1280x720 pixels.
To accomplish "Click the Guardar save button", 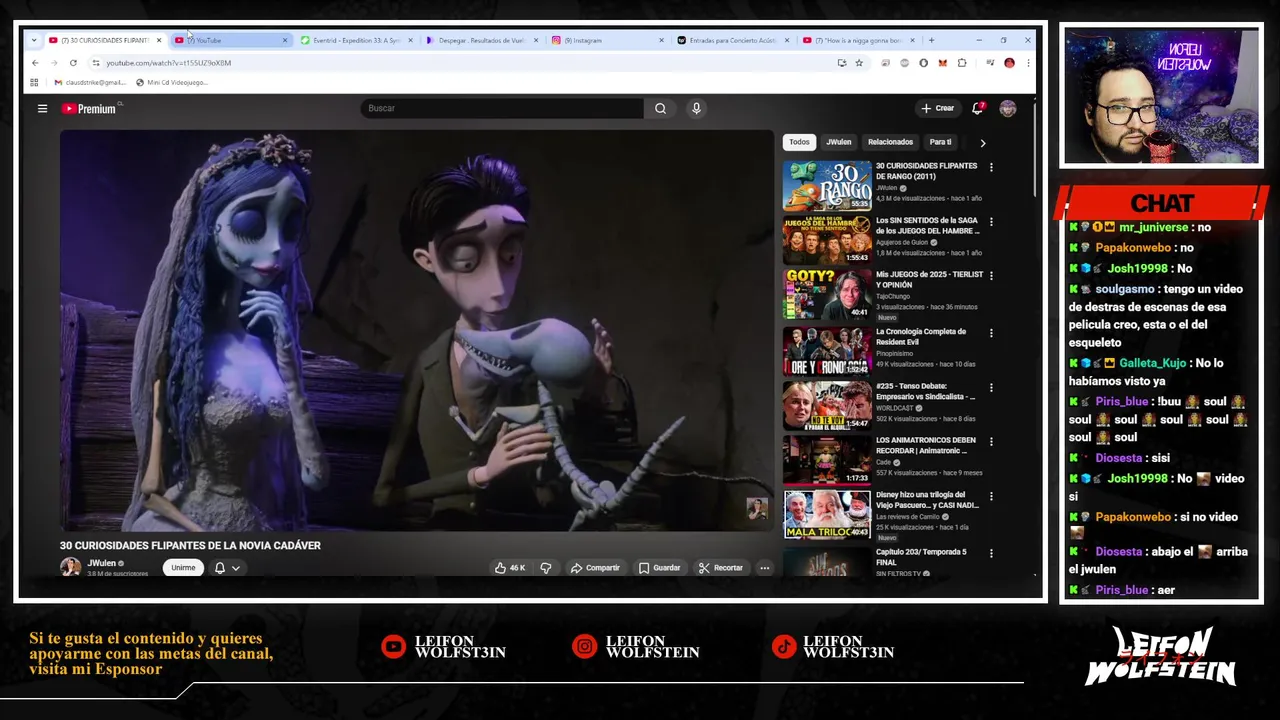I will tap(659, 568).
